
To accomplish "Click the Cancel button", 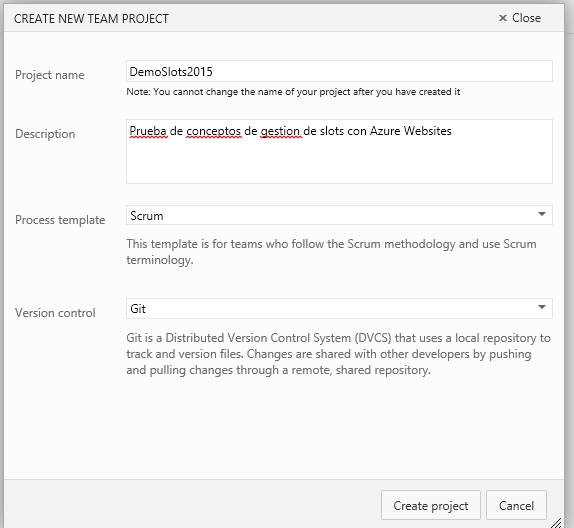I will click(x=516, y=505).
